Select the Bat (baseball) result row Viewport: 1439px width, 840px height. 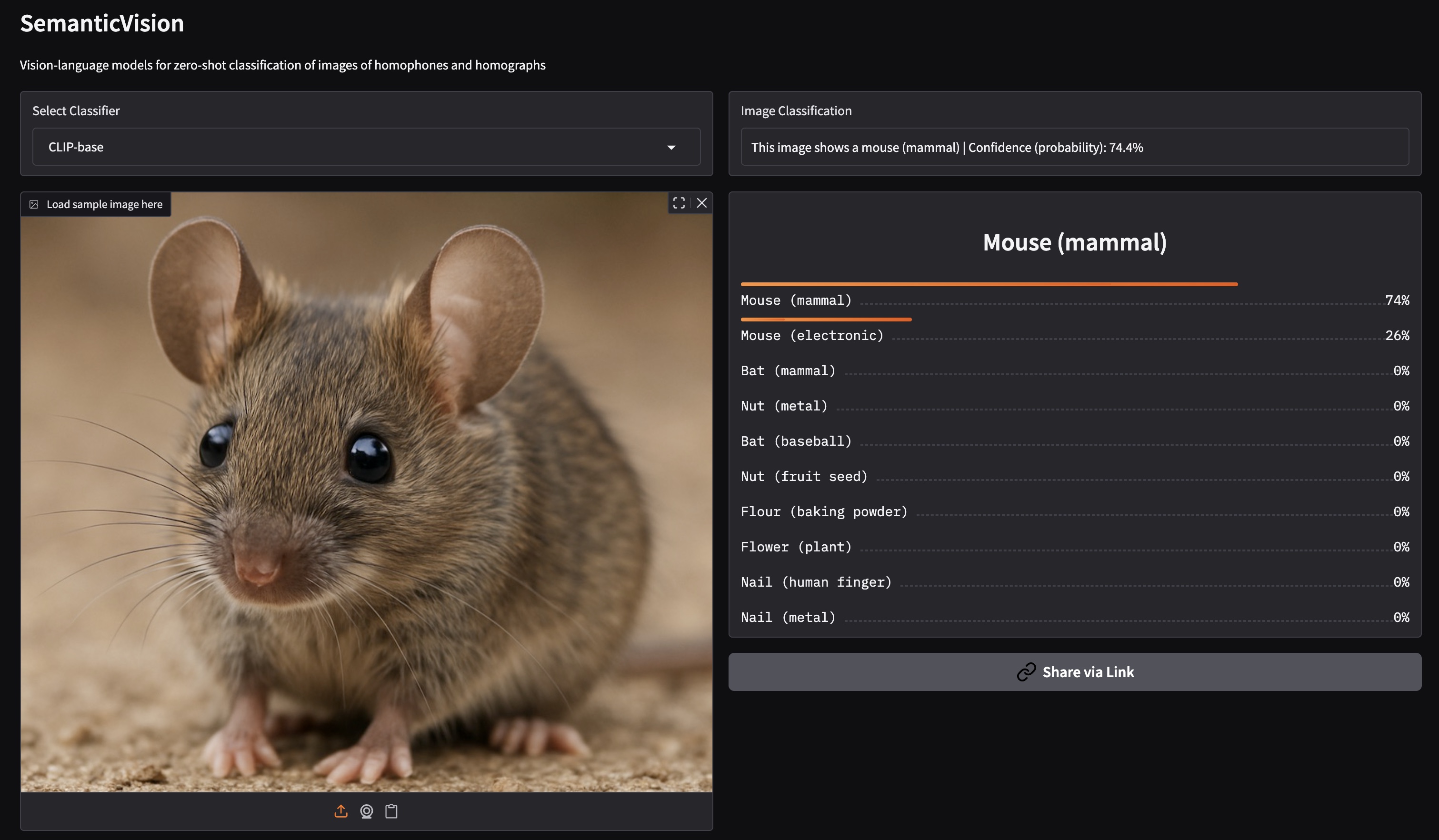point(1074,441)
